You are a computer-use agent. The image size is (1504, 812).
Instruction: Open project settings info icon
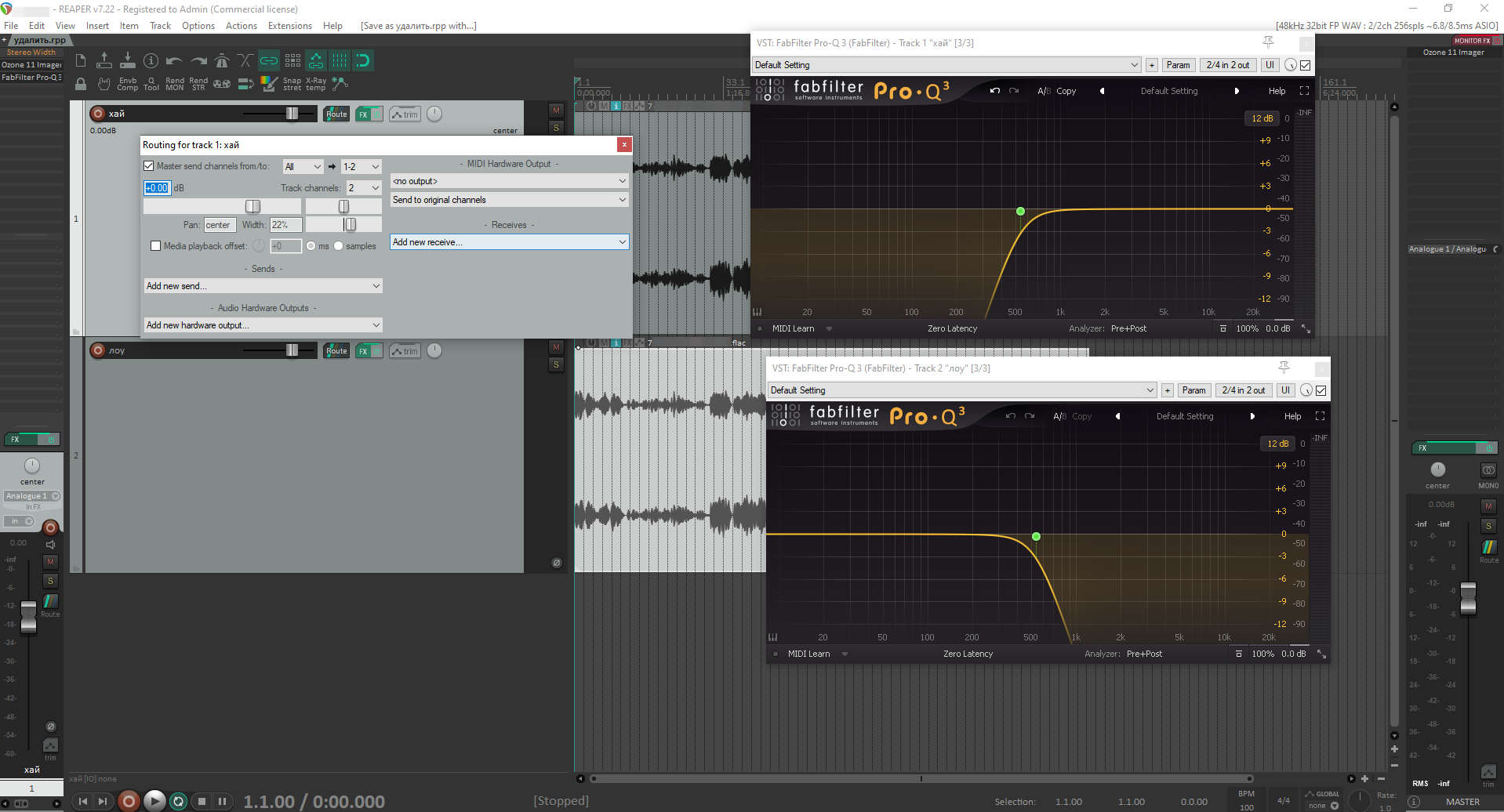pyautogui.click(x=151, y=60)
